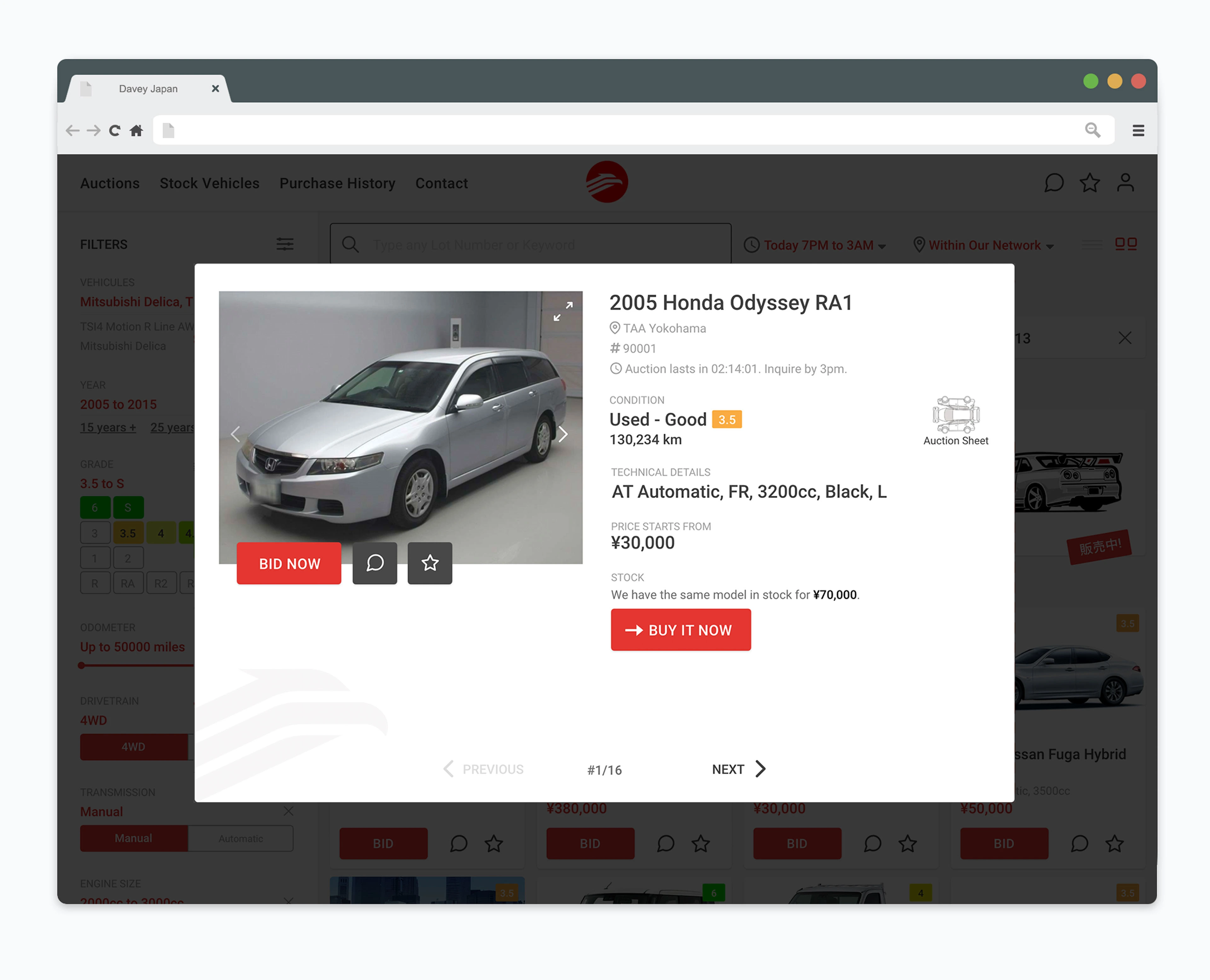Click the odometer slider handle
This screenshot has width=1210, height=980.
(82, 666)
